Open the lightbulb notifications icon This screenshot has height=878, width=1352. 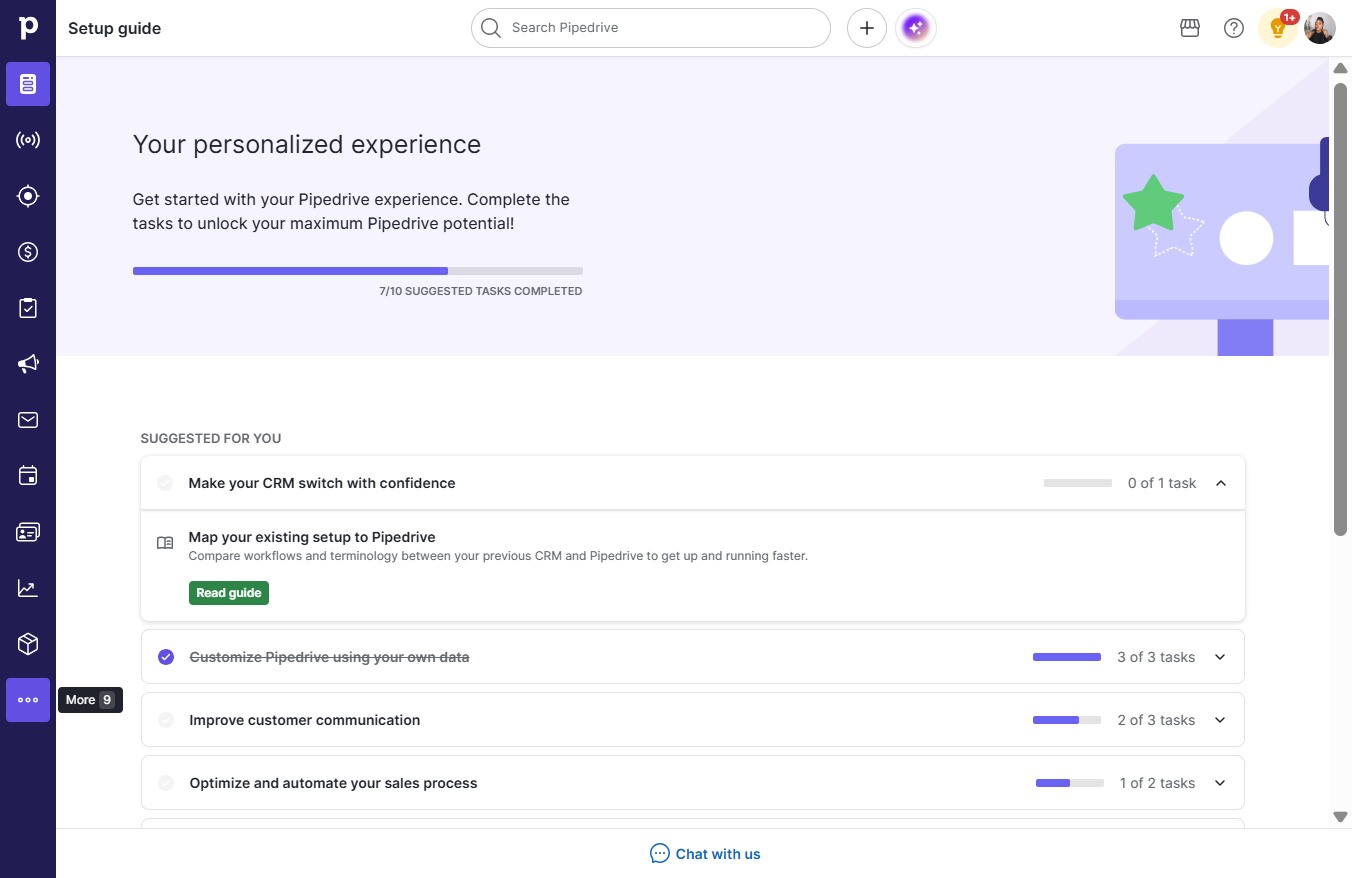pos(1278,28)
